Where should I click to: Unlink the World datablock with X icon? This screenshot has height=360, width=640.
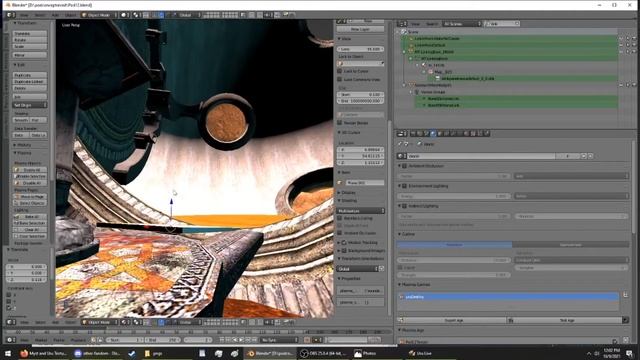(590, 156)
